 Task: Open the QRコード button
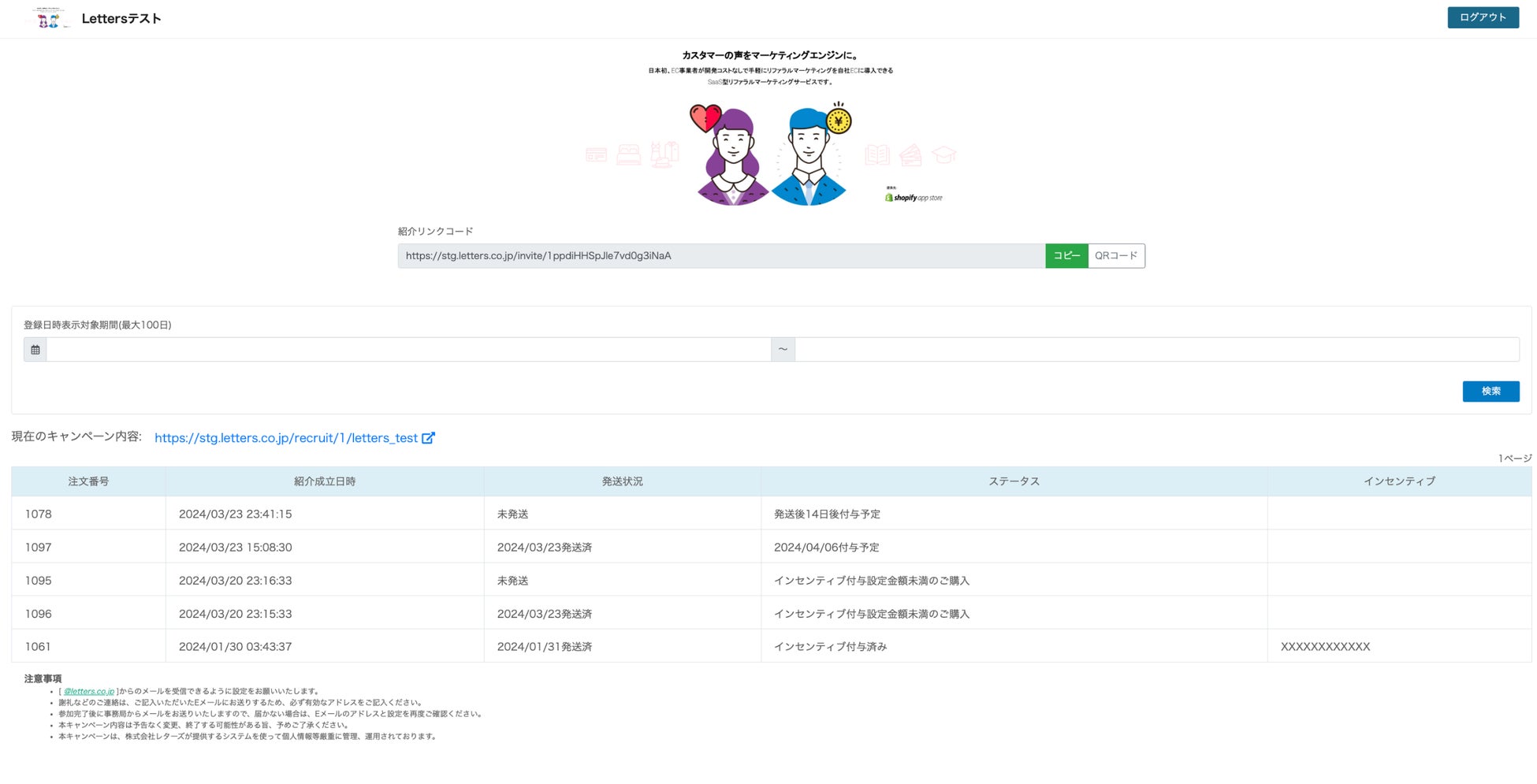coord(1116,256)
